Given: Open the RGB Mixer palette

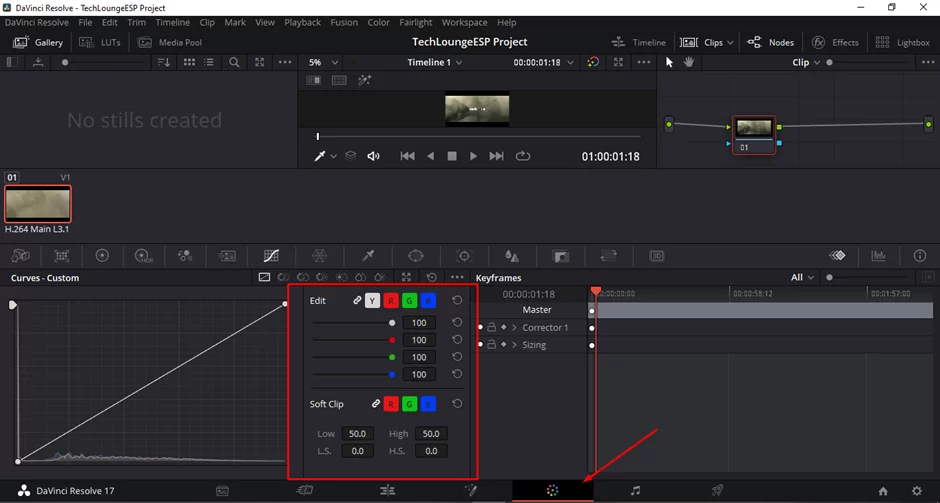Looking at the screenshot, I should (185, 256).
